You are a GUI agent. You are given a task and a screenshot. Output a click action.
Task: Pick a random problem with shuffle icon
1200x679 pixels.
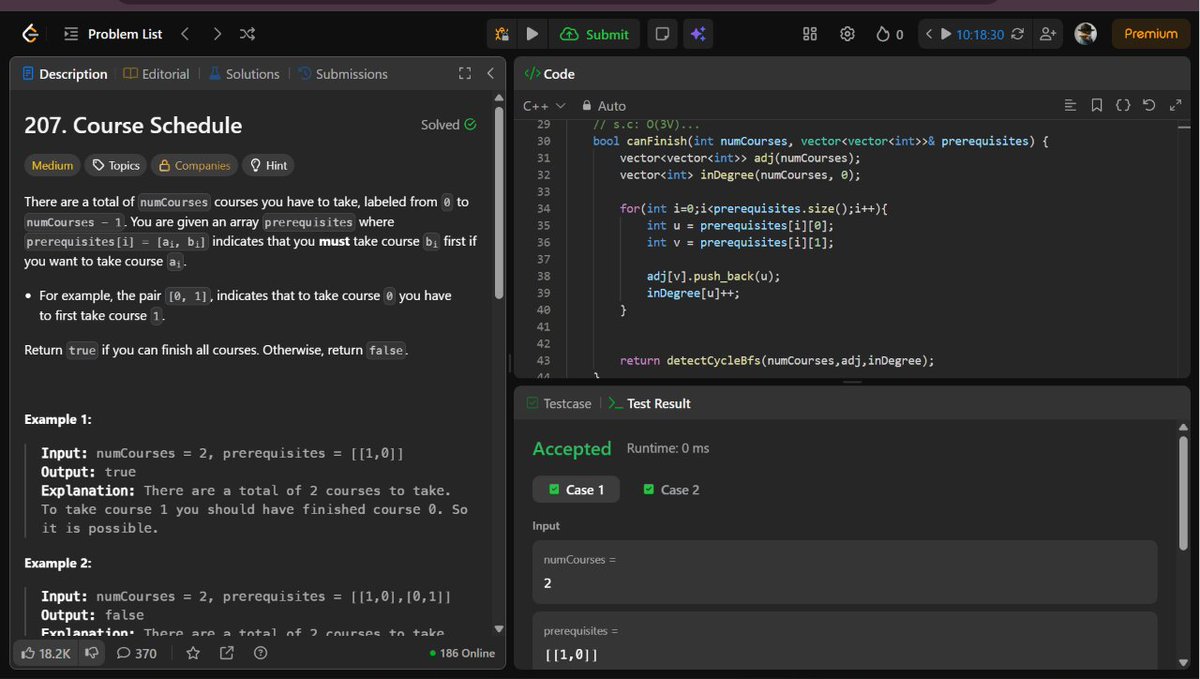248,34
